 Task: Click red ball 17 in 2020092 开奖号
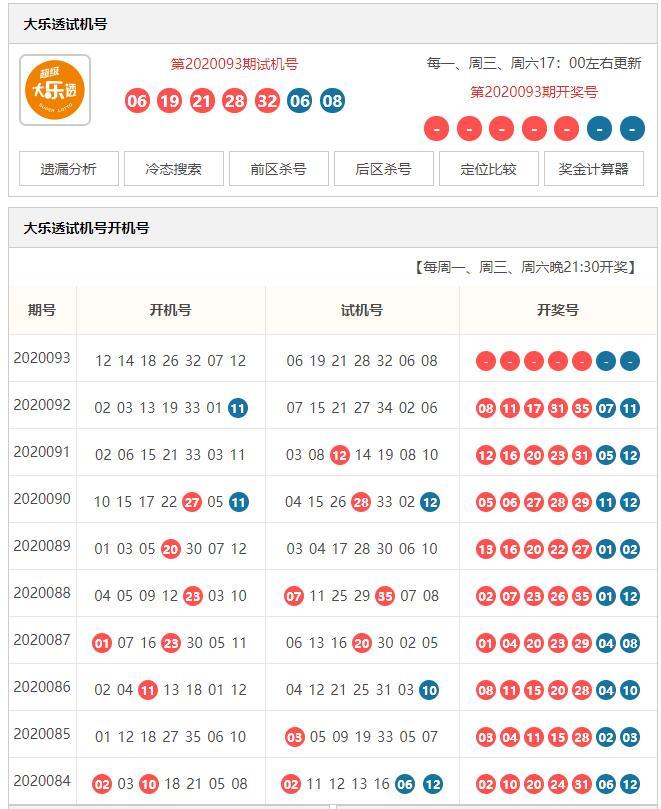[534, 409]
